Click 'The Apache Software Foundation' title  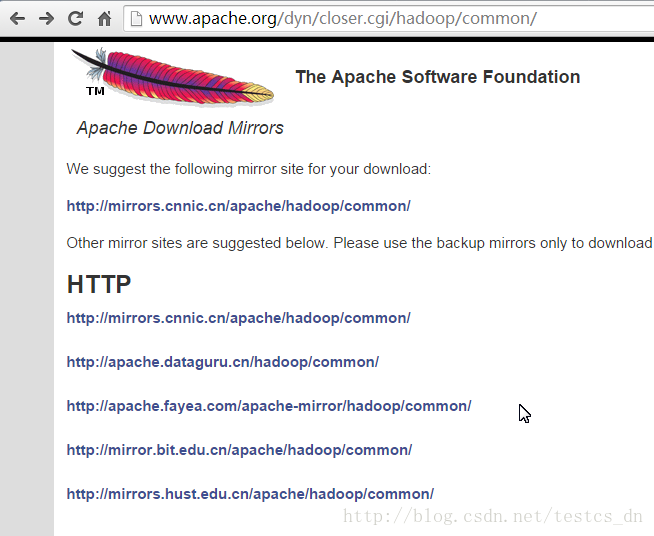pos(438,77)
